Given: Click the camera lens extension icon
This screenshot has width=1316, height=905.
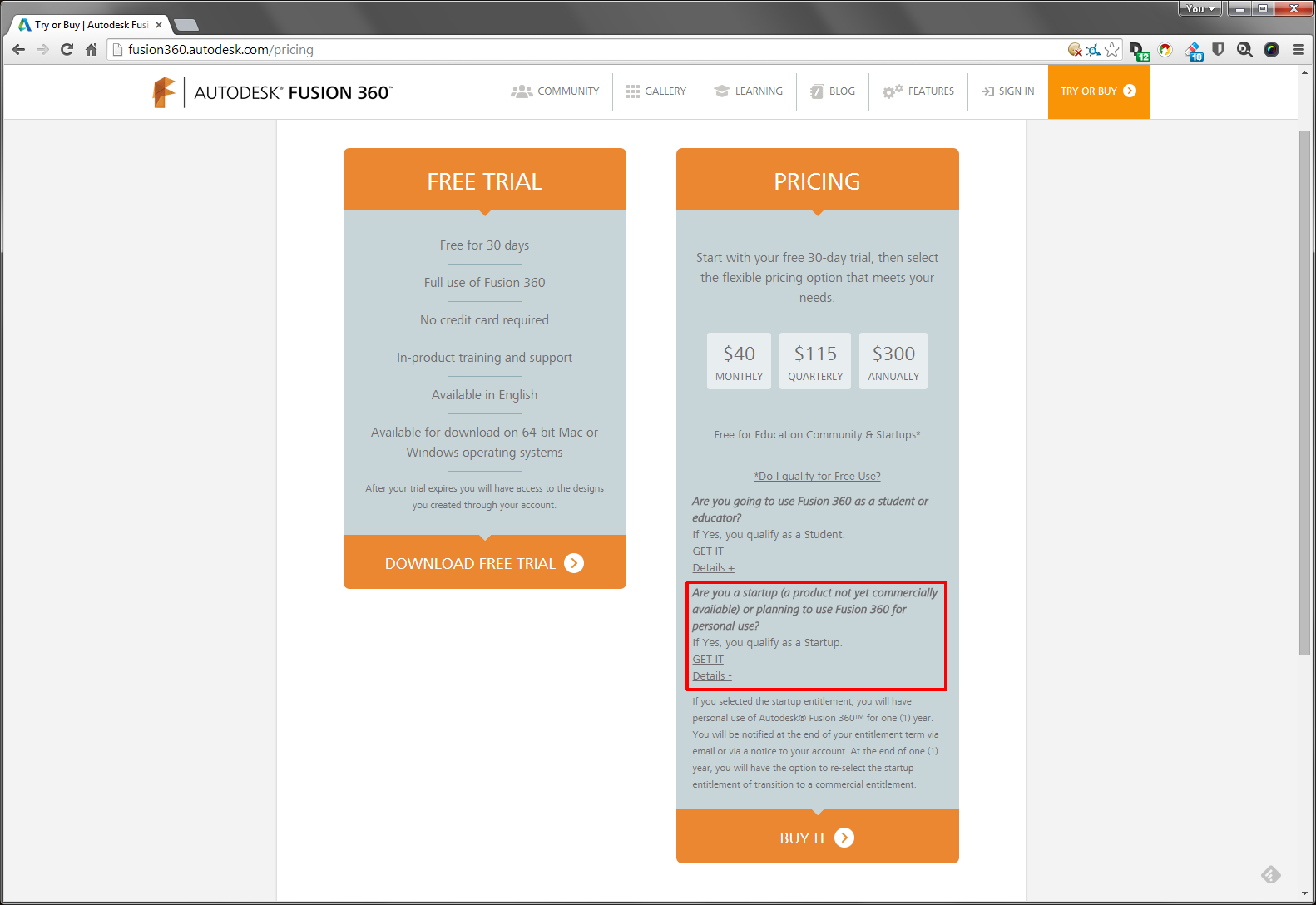Looking at the screenshot, I should click(1271, 50).
